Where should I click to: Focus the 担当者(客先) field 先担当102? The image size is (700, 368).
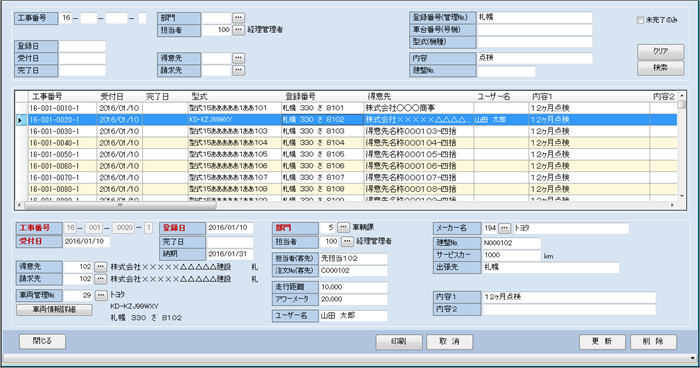pos(353,258)
